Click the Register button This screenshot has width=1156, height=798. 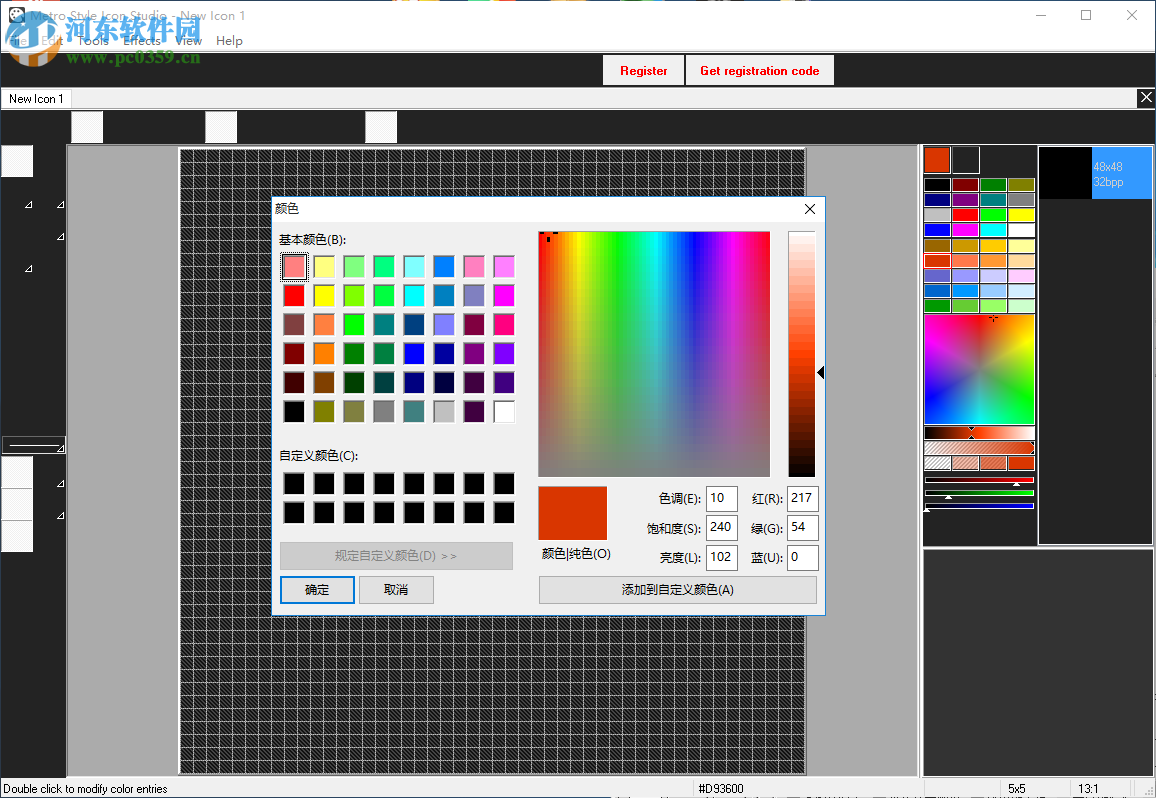click(x=644, y=71)
